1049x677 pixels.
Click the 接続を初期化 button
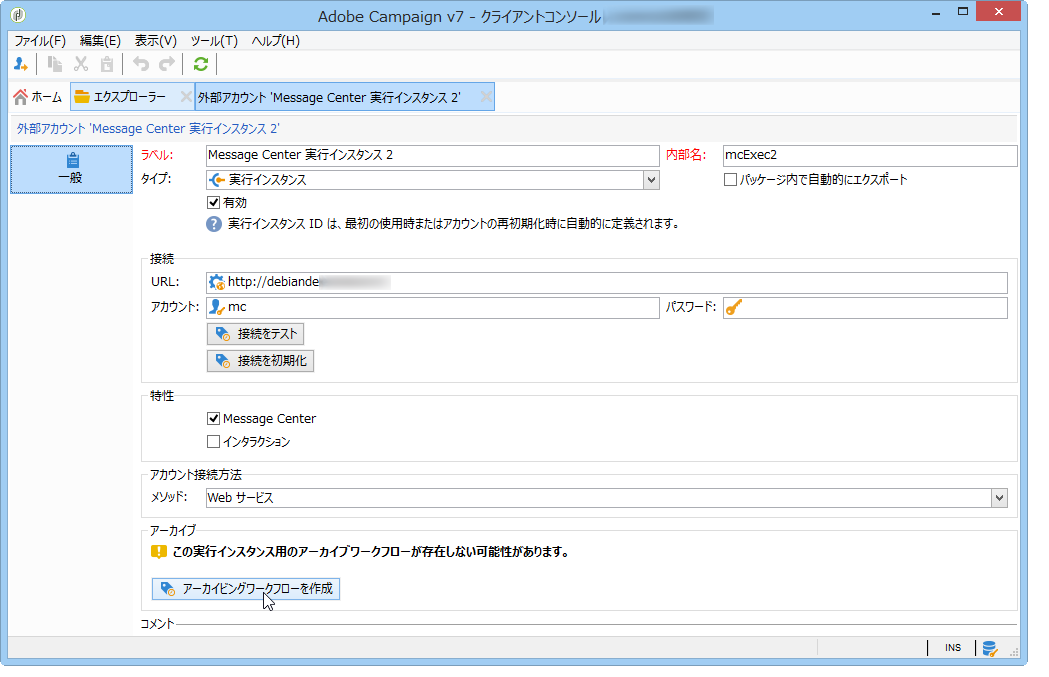click(x=260, y=361)
